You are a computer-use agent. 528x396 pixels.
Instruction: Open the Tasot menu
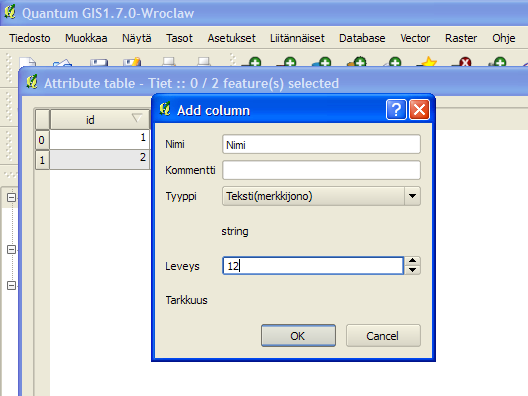(179, 38)
